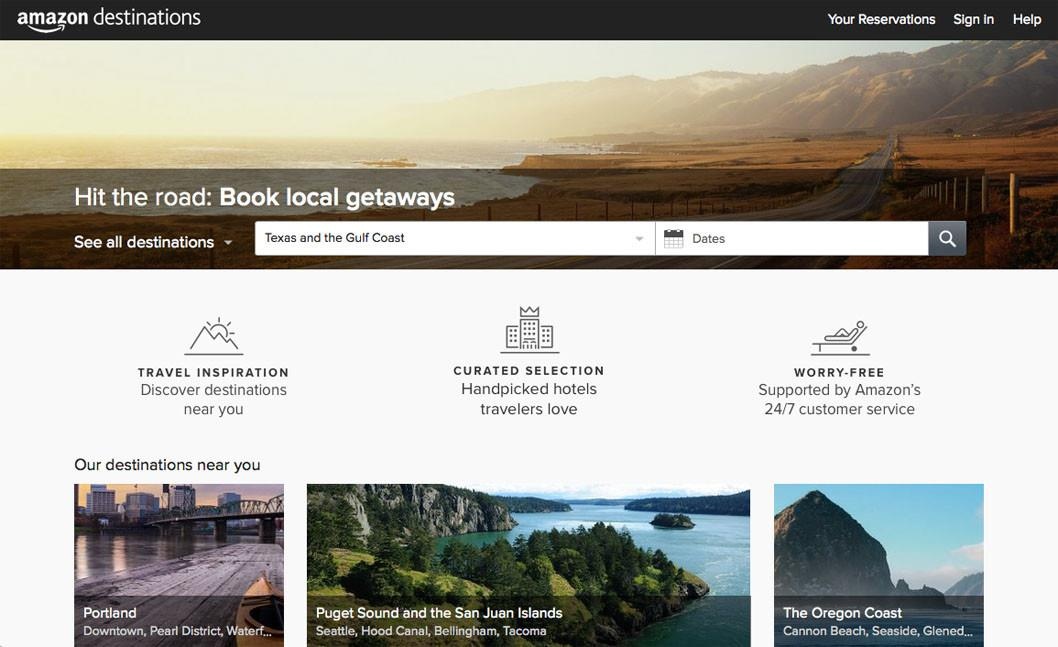1058x647 pixels.
Task: Click the magnifying glass search button
Action: tap(947, 238)
